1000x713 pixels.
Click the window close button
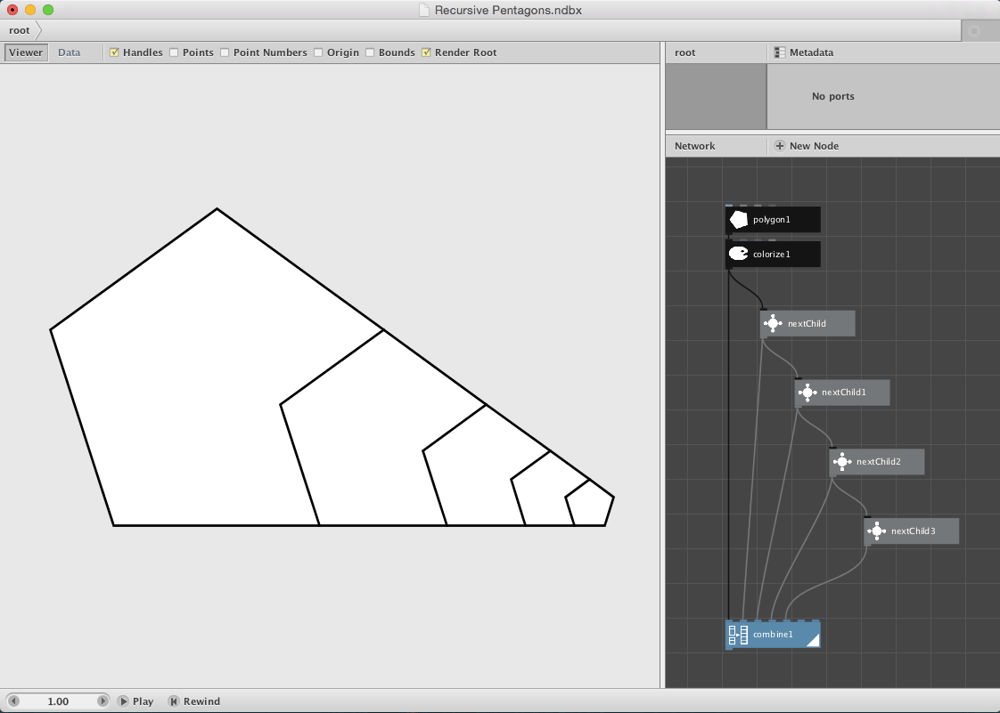click(x=12, y=10)
